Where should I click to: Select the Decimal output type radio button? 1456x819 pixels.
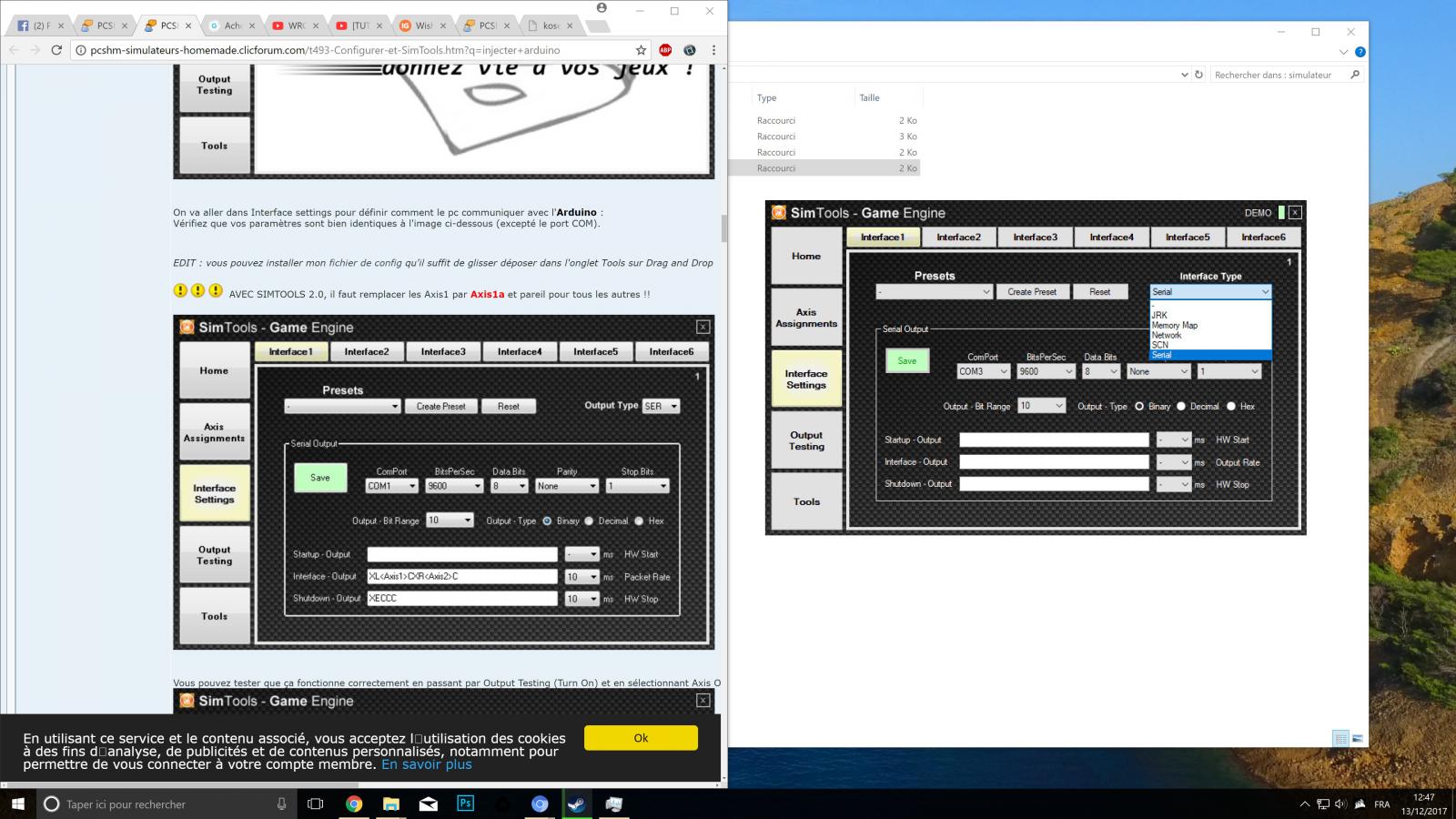[x=1181, y=406]
